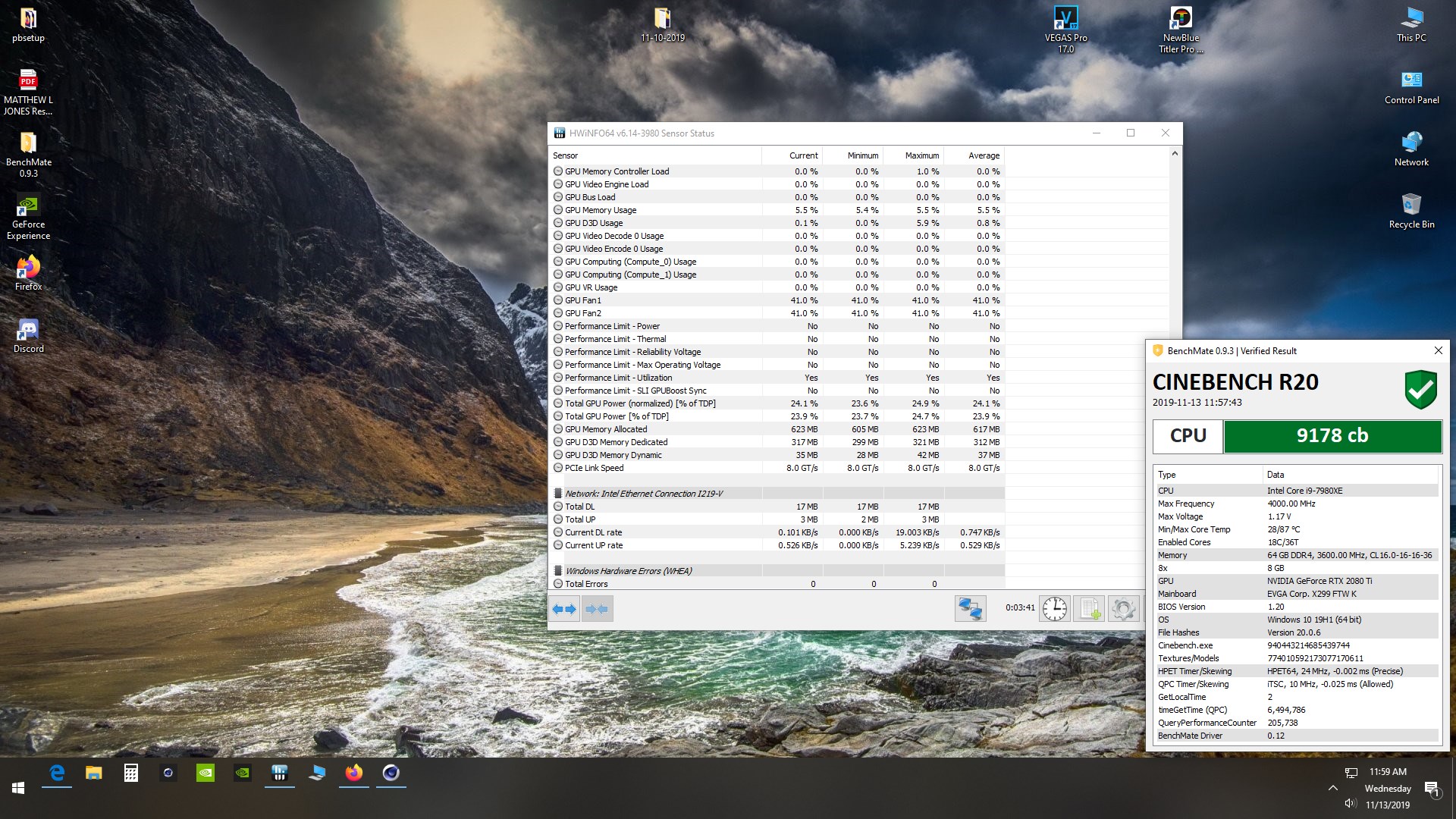The width and height of the screenshot is (1456, 819).
Task: Select Performance Limit - Utilization row
Action: pos(777,378)
